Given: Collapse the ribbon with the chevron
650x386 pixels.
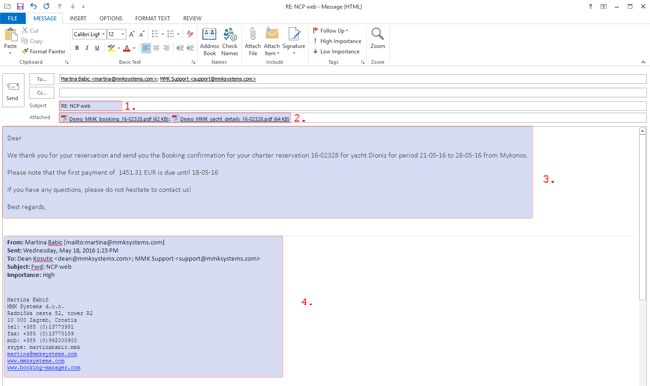Looking at the screenshot, I should click(x=643, y=62).
